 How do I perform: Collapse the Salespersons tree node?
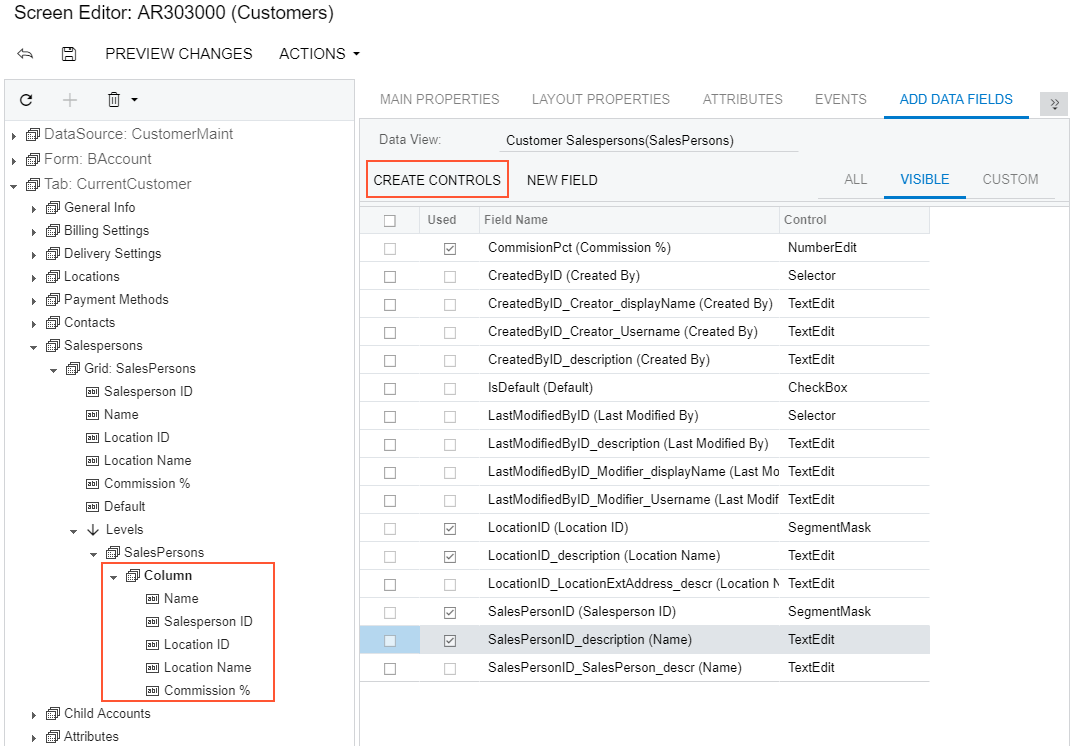(33, 345)
